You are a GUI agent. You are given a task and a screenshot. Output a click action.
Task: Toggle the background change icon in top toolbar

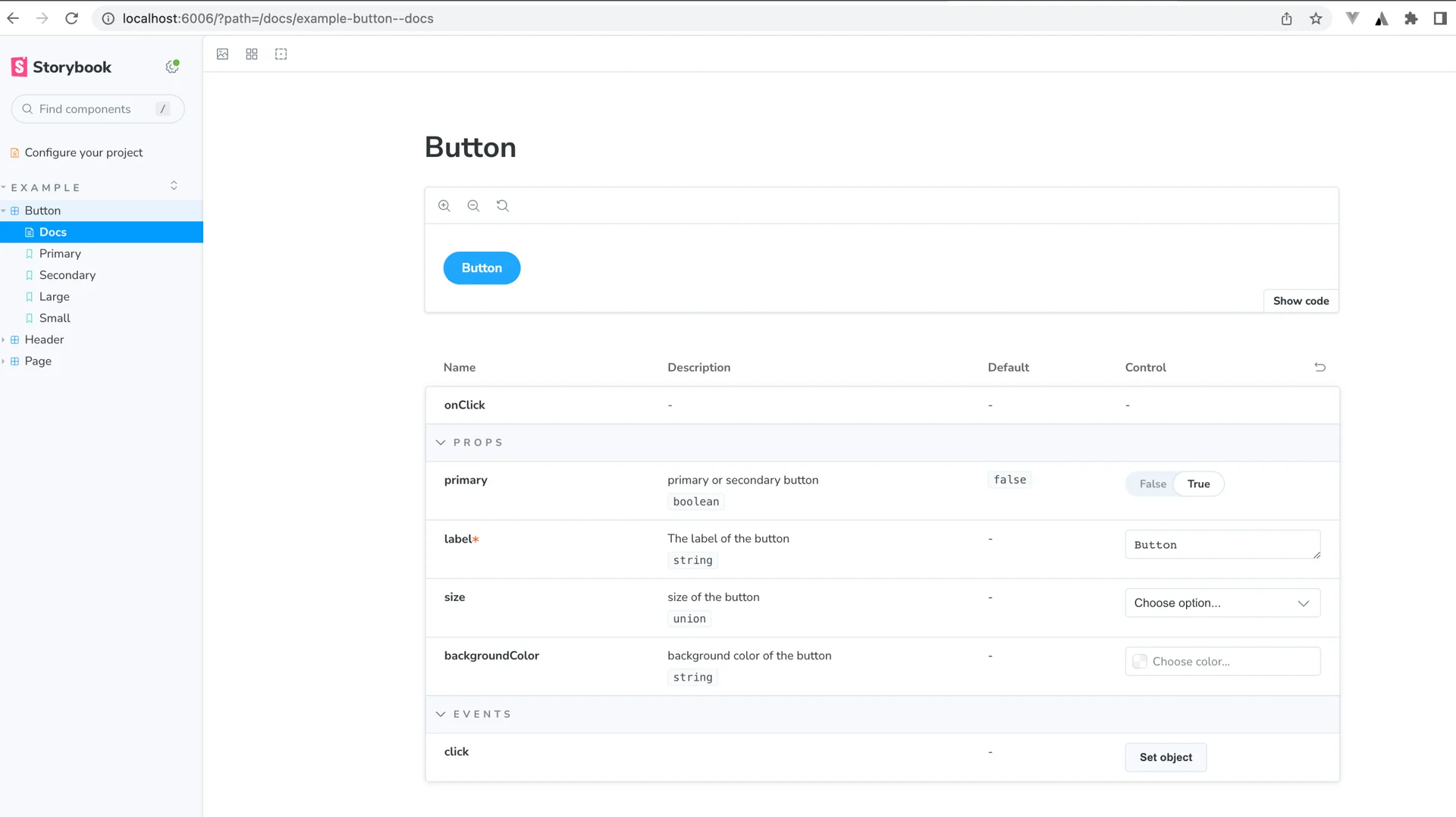coord(222,54)
